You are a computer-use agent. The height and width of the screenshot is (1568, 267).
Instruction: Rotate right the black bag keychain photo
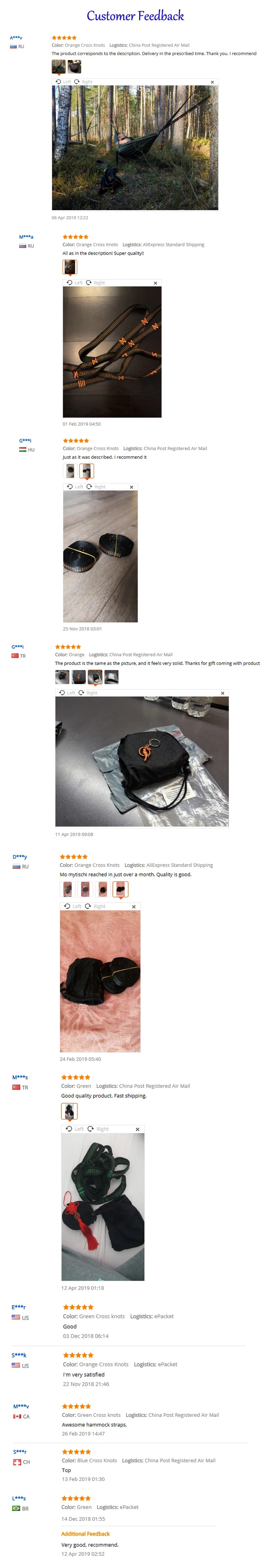(x=88, y=693)
